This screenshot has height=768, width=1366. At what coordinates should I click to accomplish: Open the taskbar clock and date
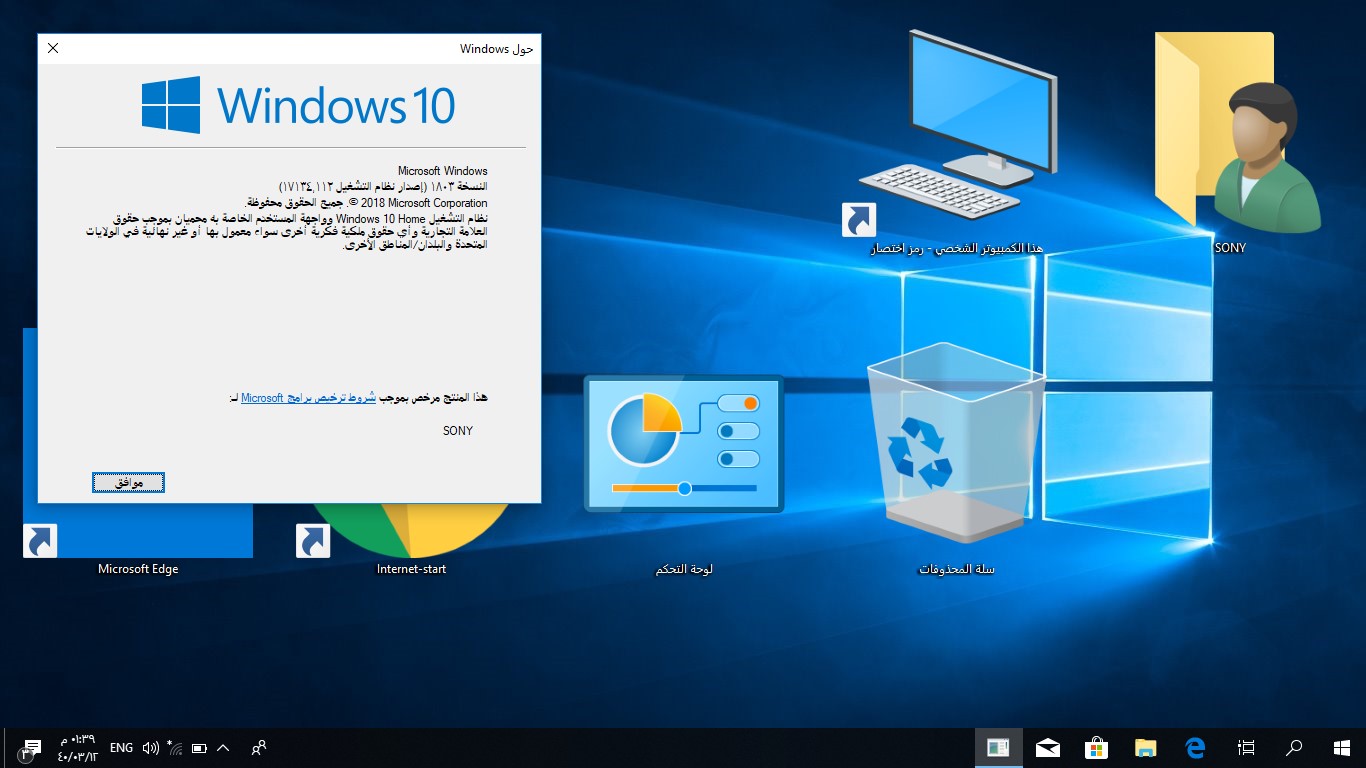pyautogui.click(x=78, y=748)
